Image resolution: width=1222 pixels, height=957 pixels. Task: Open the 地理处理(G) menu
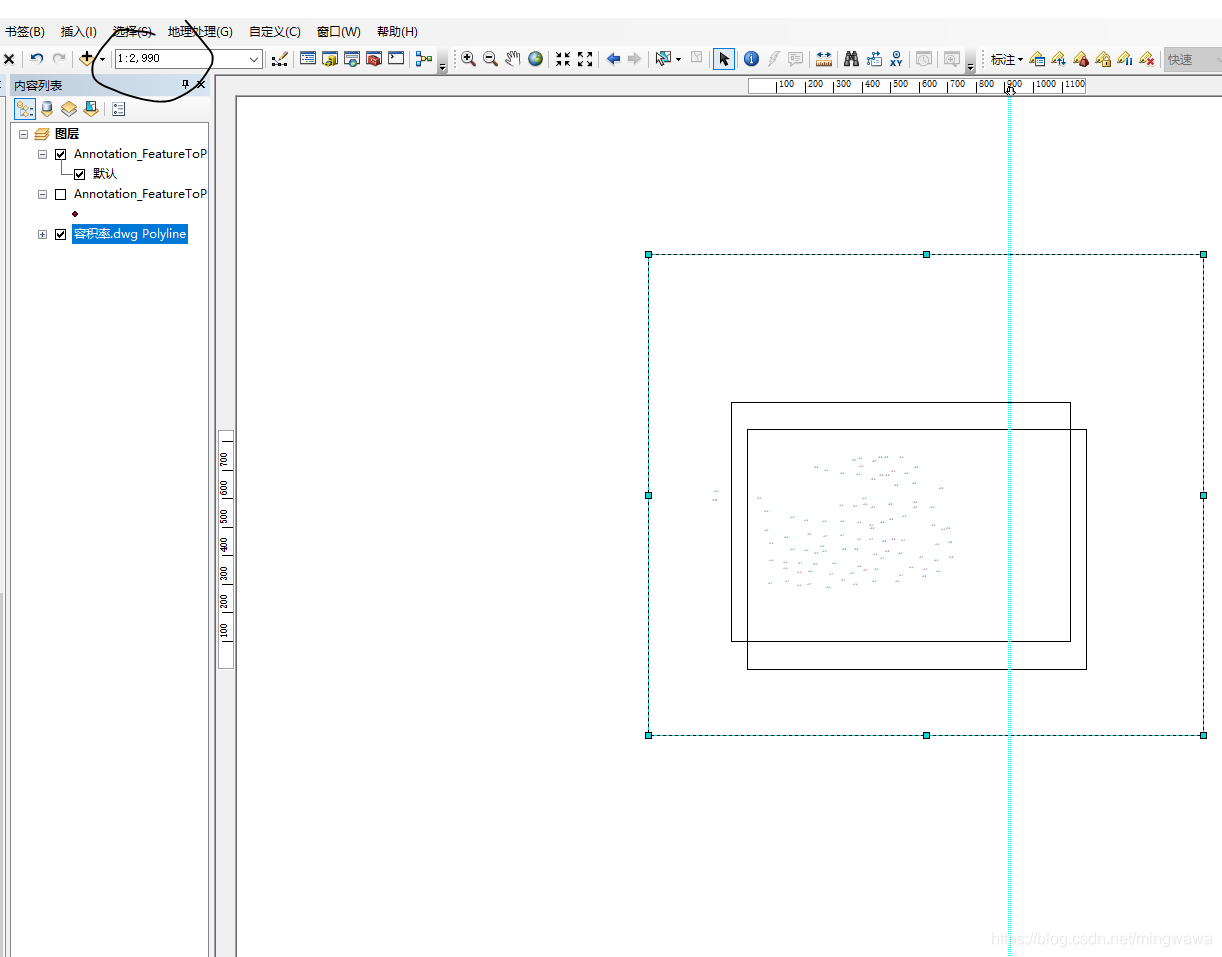tap(200, 32)
